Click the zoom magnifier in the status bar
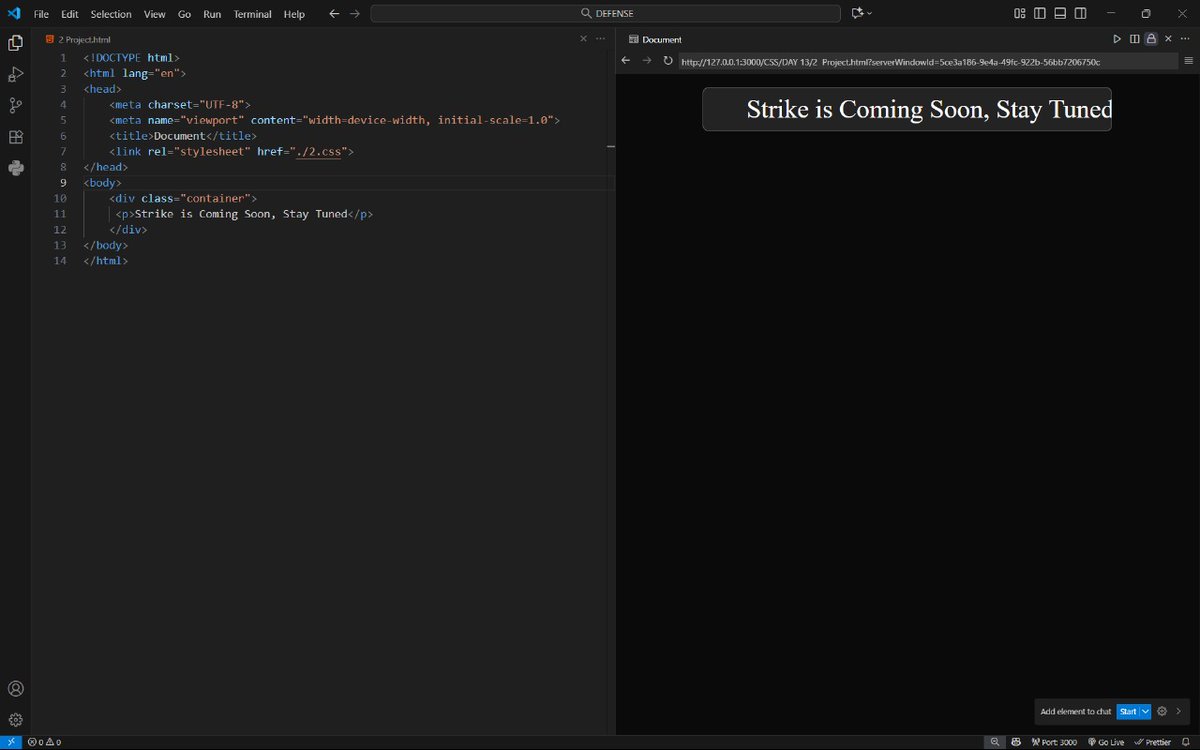The image size is (1200, 750). [994, 742]
